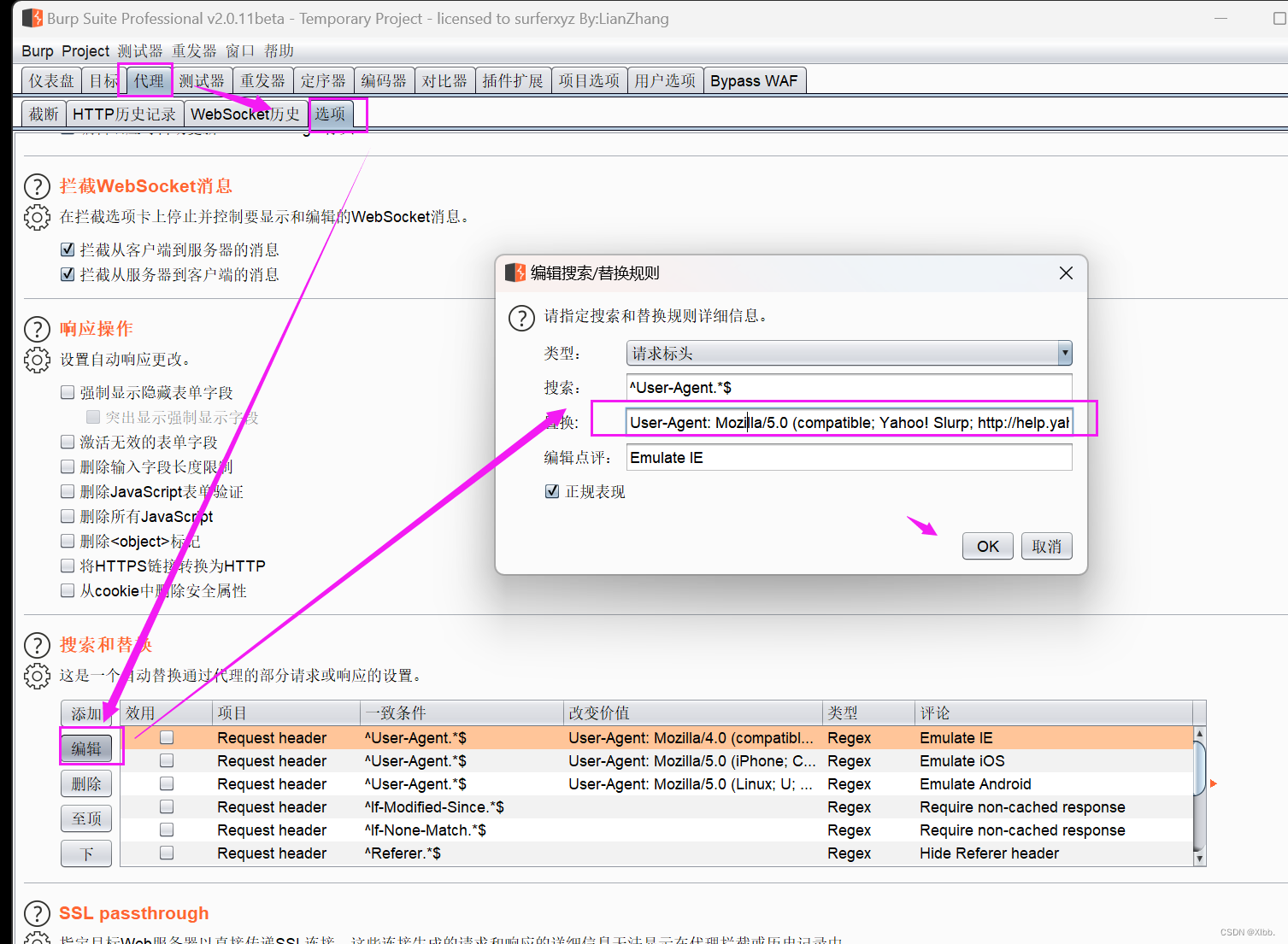Enable 删除<object>标记 option

pyautogui.click(x=68, y=541)
